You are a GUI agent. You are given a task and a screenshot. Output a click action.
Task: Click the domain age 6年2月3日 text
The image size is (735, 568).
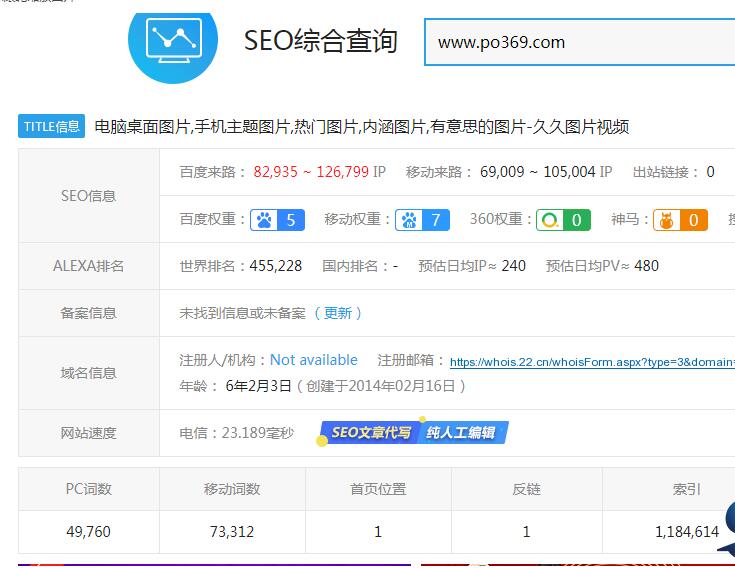click(258, 386)
